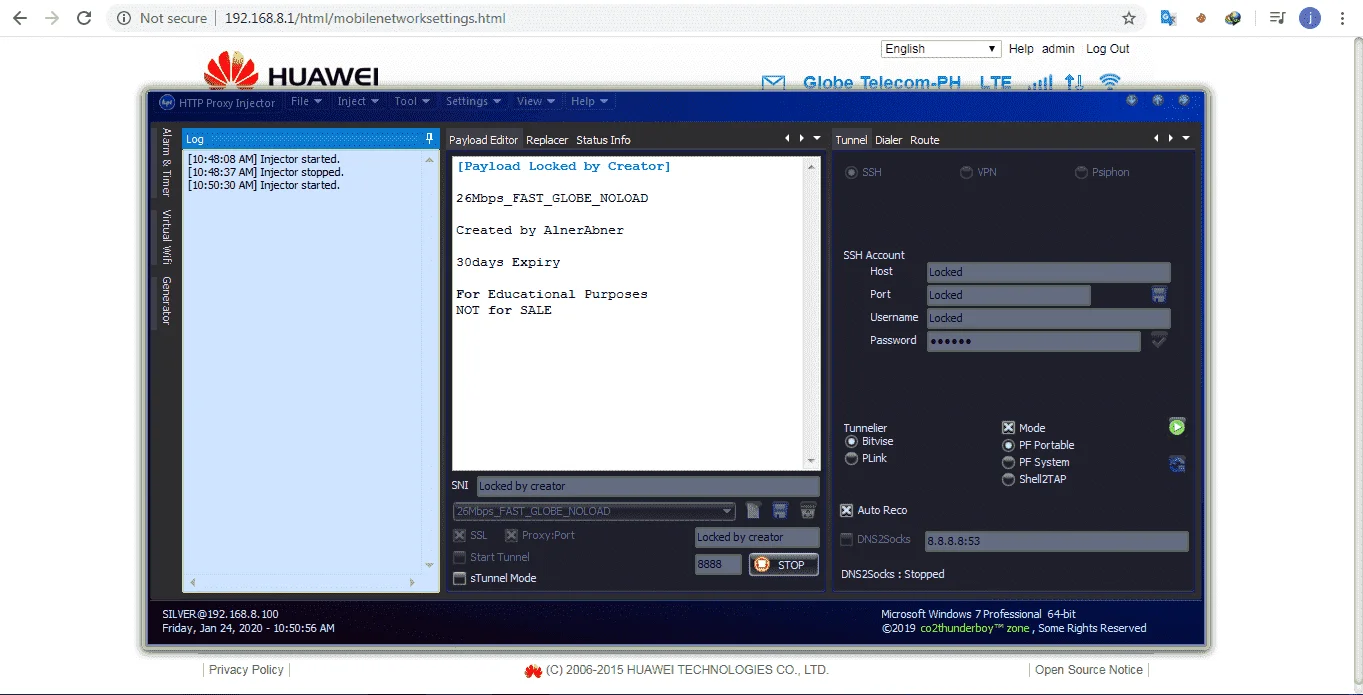
Task: Switch to the Payload Editor tab
Action: tap(484, 140)
